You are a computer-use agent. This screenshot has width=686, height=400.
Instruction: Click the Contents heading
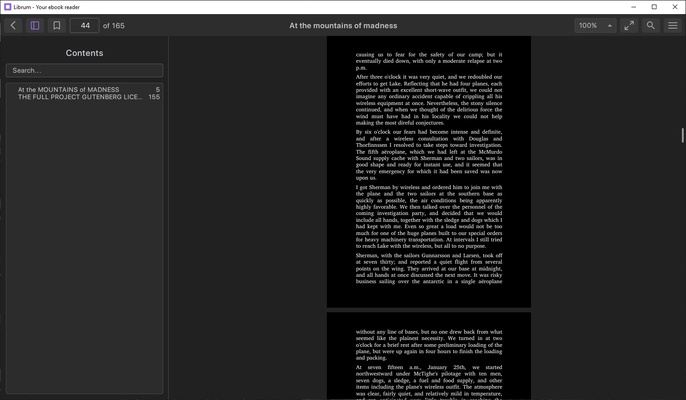(84, 53)
